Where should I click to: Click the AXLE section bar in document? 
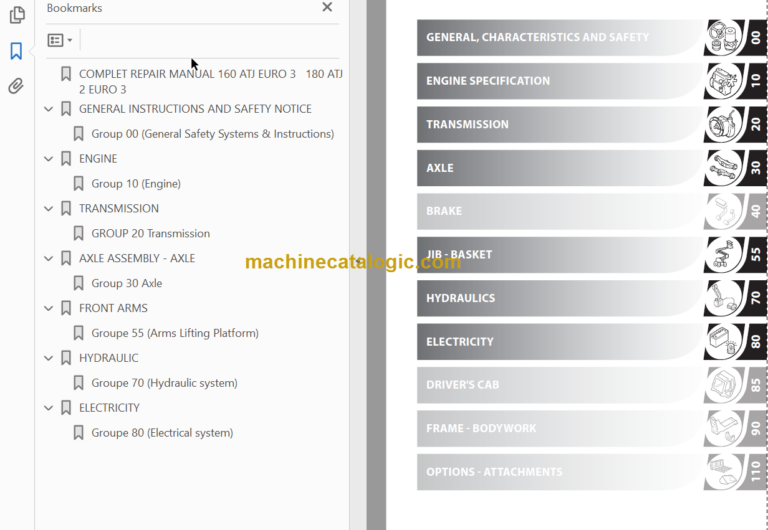click(560, 168)
